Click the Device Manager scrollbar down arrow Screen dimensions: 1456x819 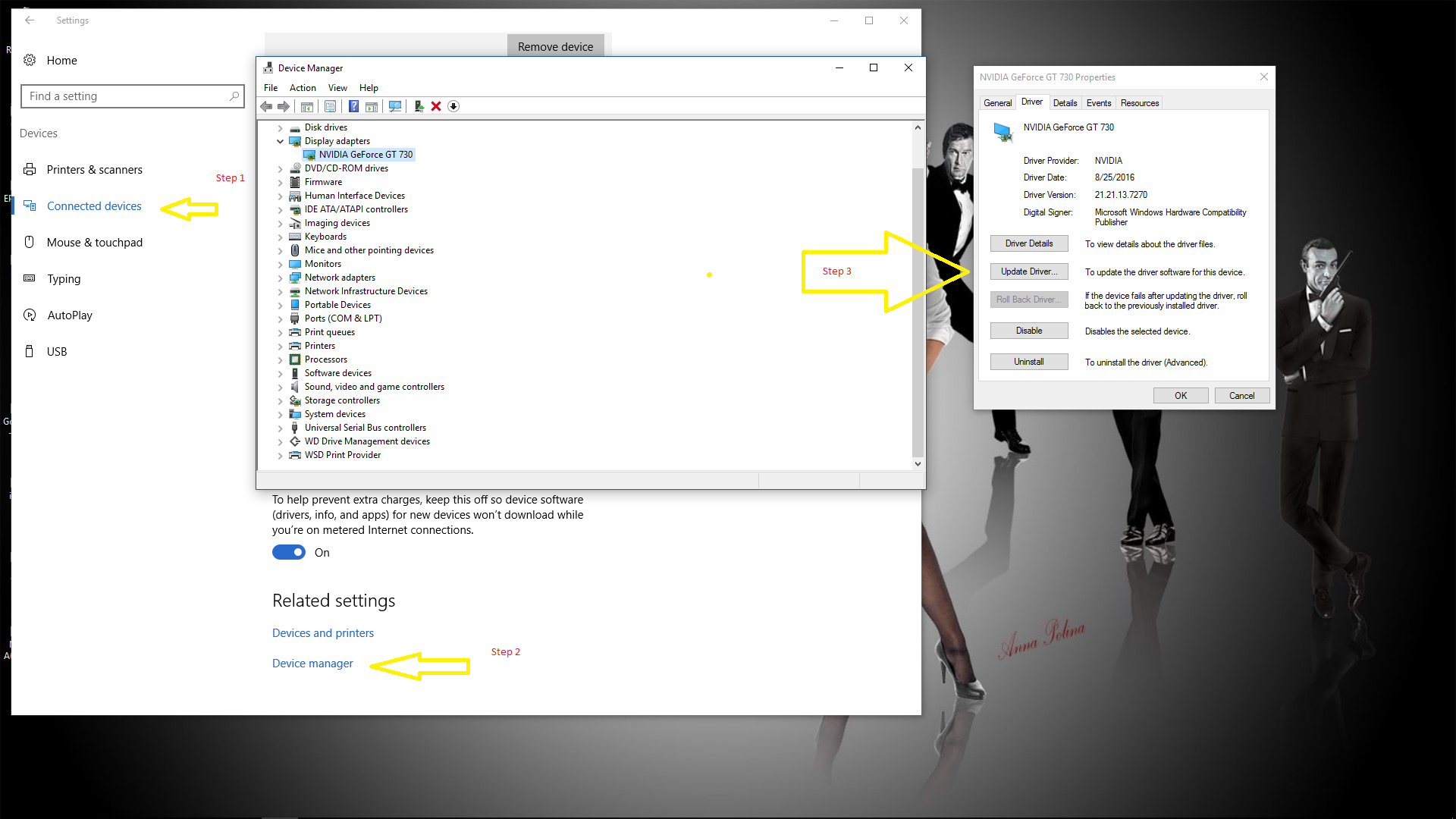(x=918, y=463)
